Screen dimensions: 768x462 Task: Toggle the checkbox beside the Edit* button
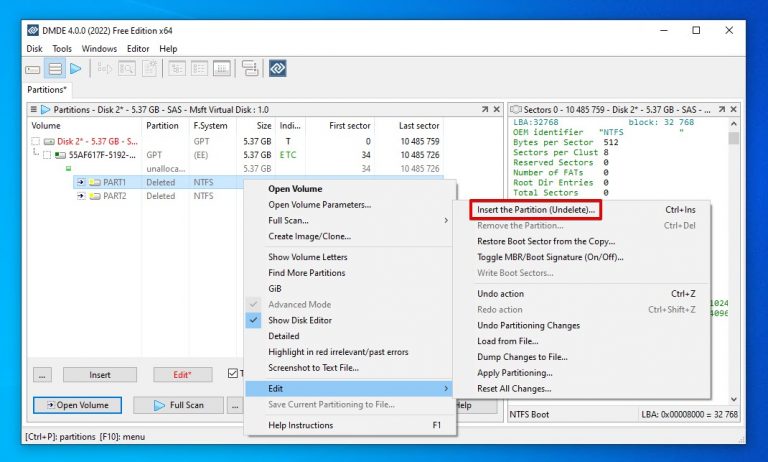coord(233,374)
